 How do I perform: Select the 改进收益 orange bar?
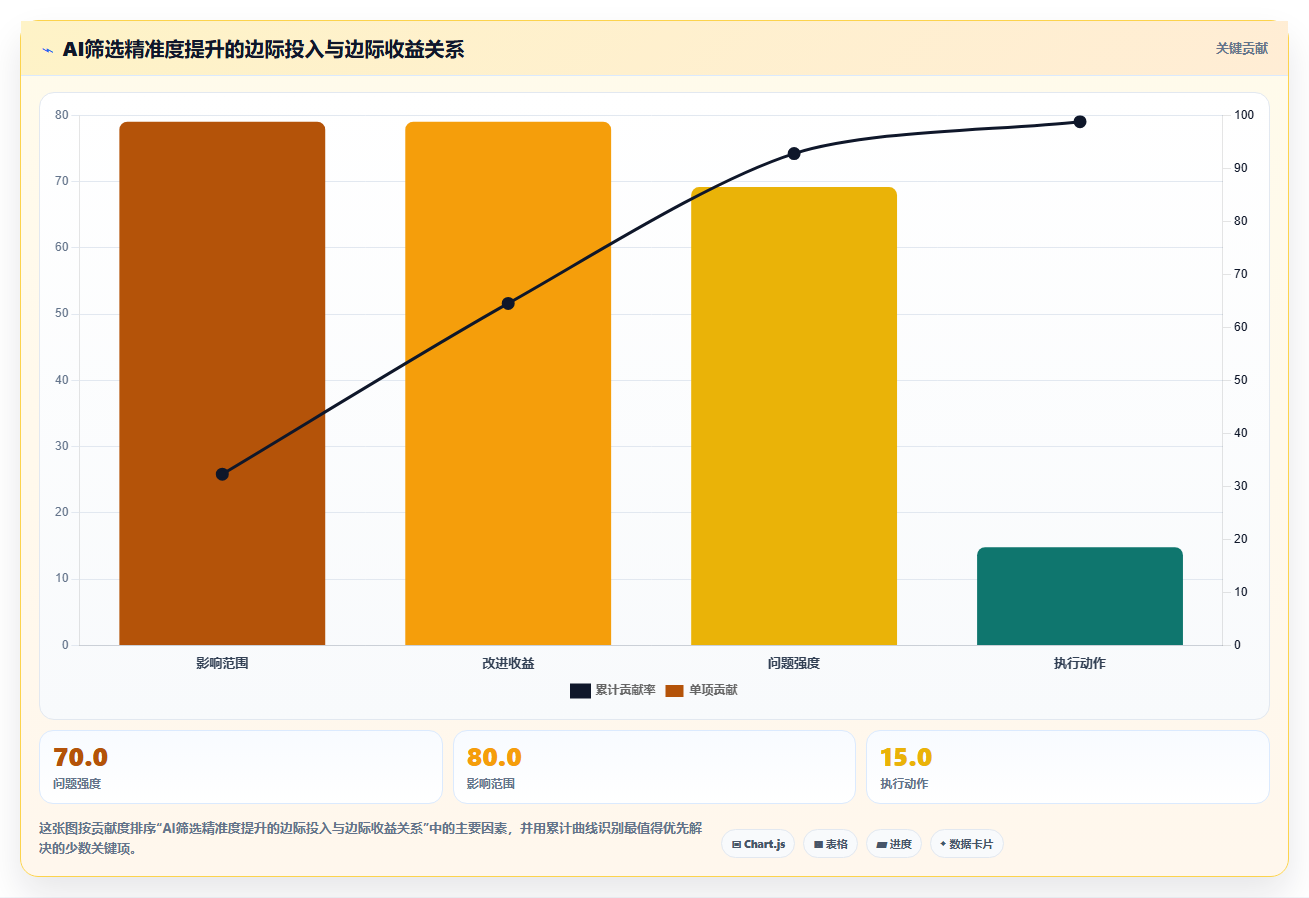508,383
